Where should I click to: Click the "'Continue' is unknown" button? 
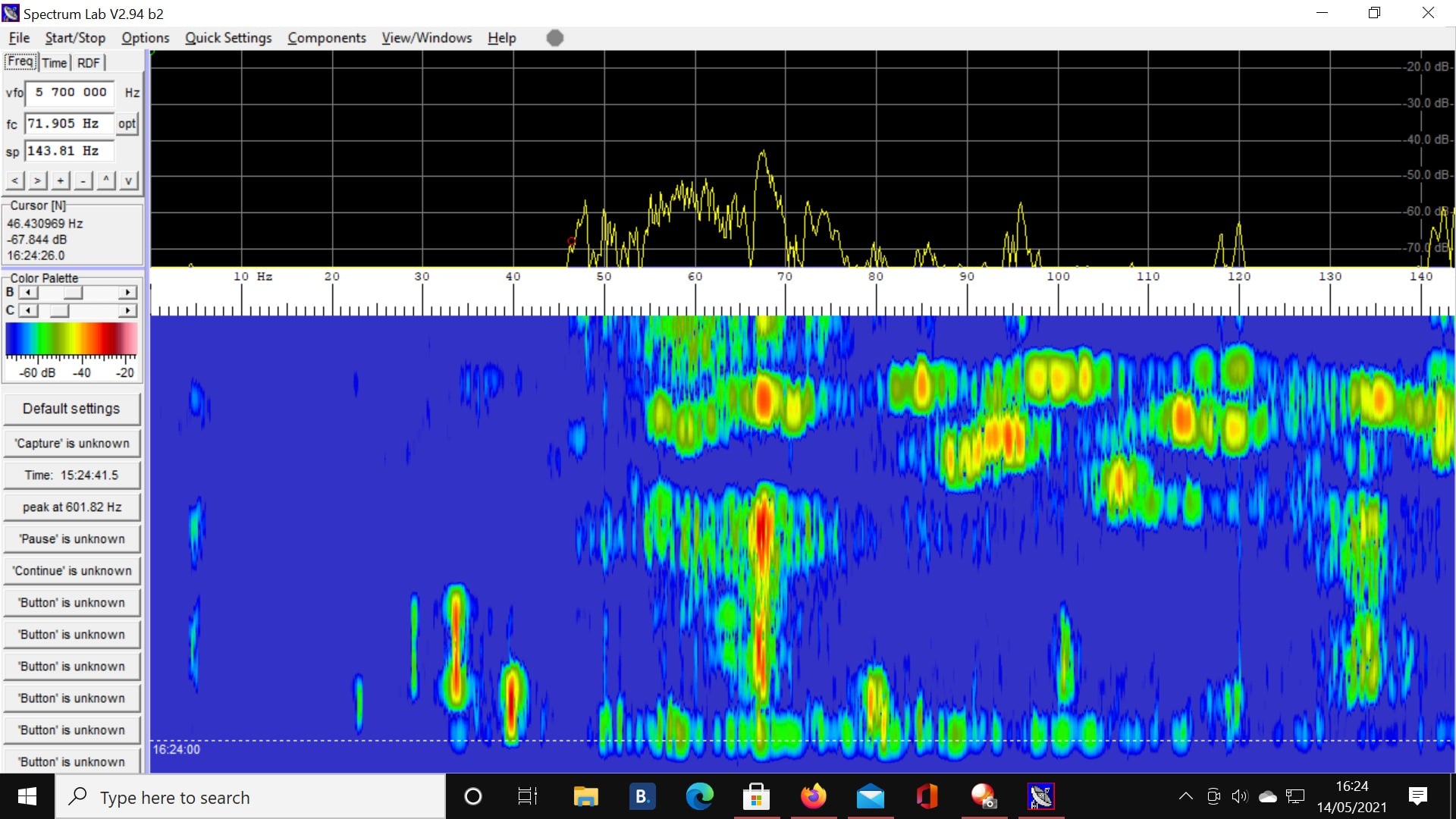pos(72,571)
